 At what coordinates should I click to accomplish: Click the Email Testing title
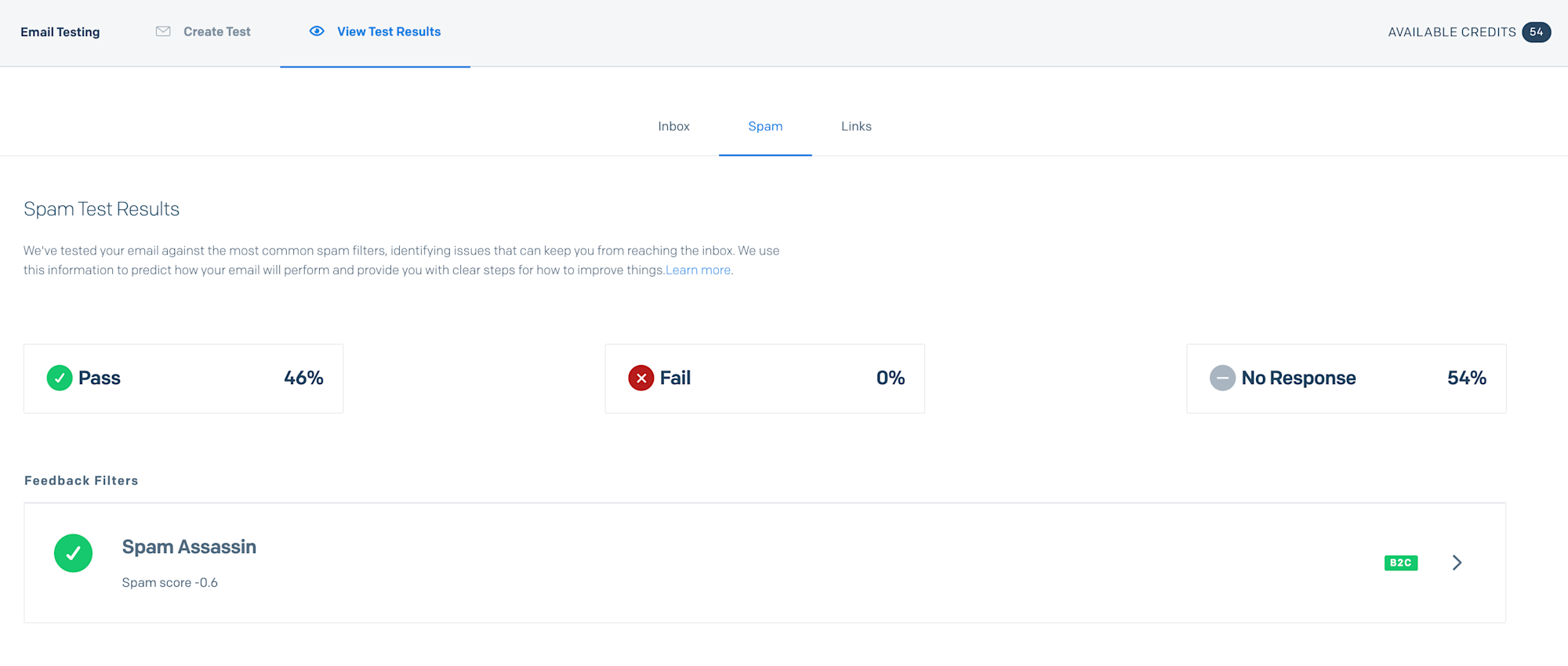(60, 32)
